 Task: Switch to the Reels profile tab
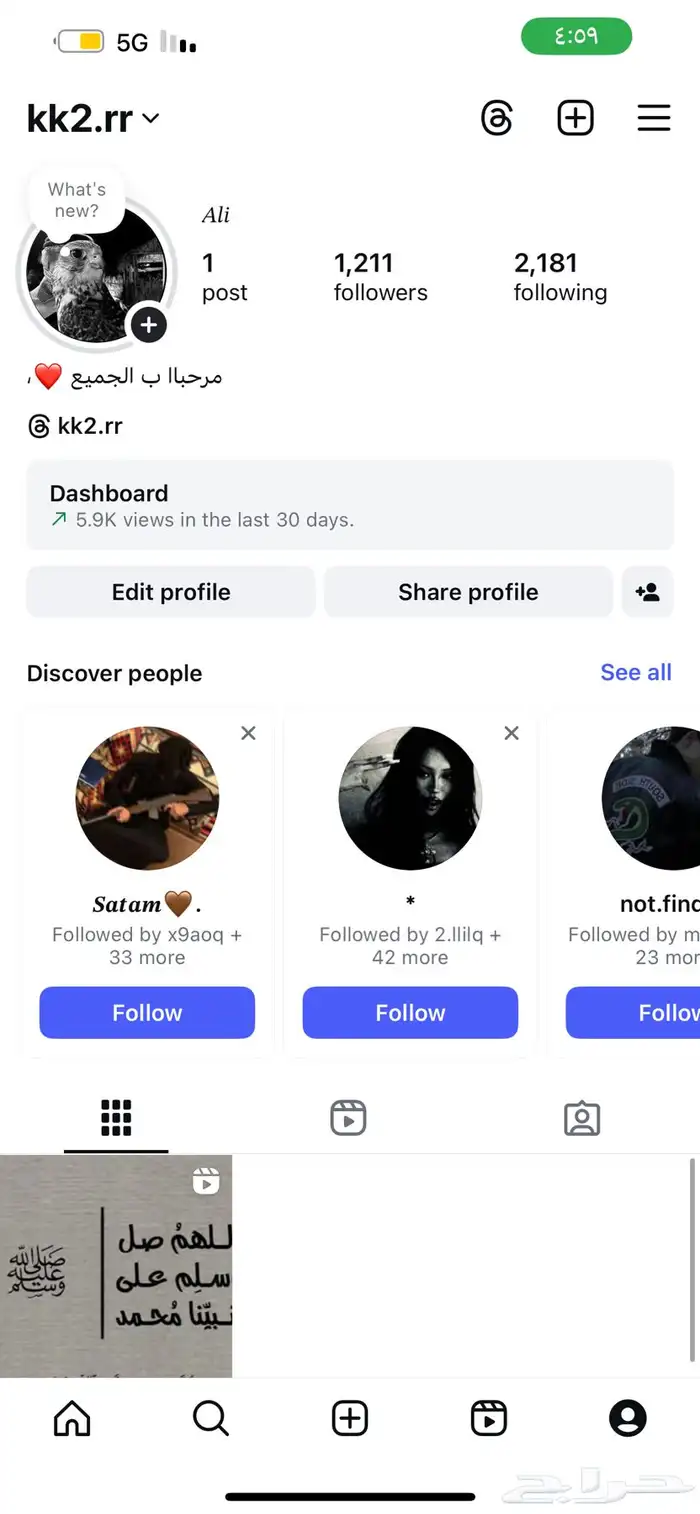point(348,1118)
